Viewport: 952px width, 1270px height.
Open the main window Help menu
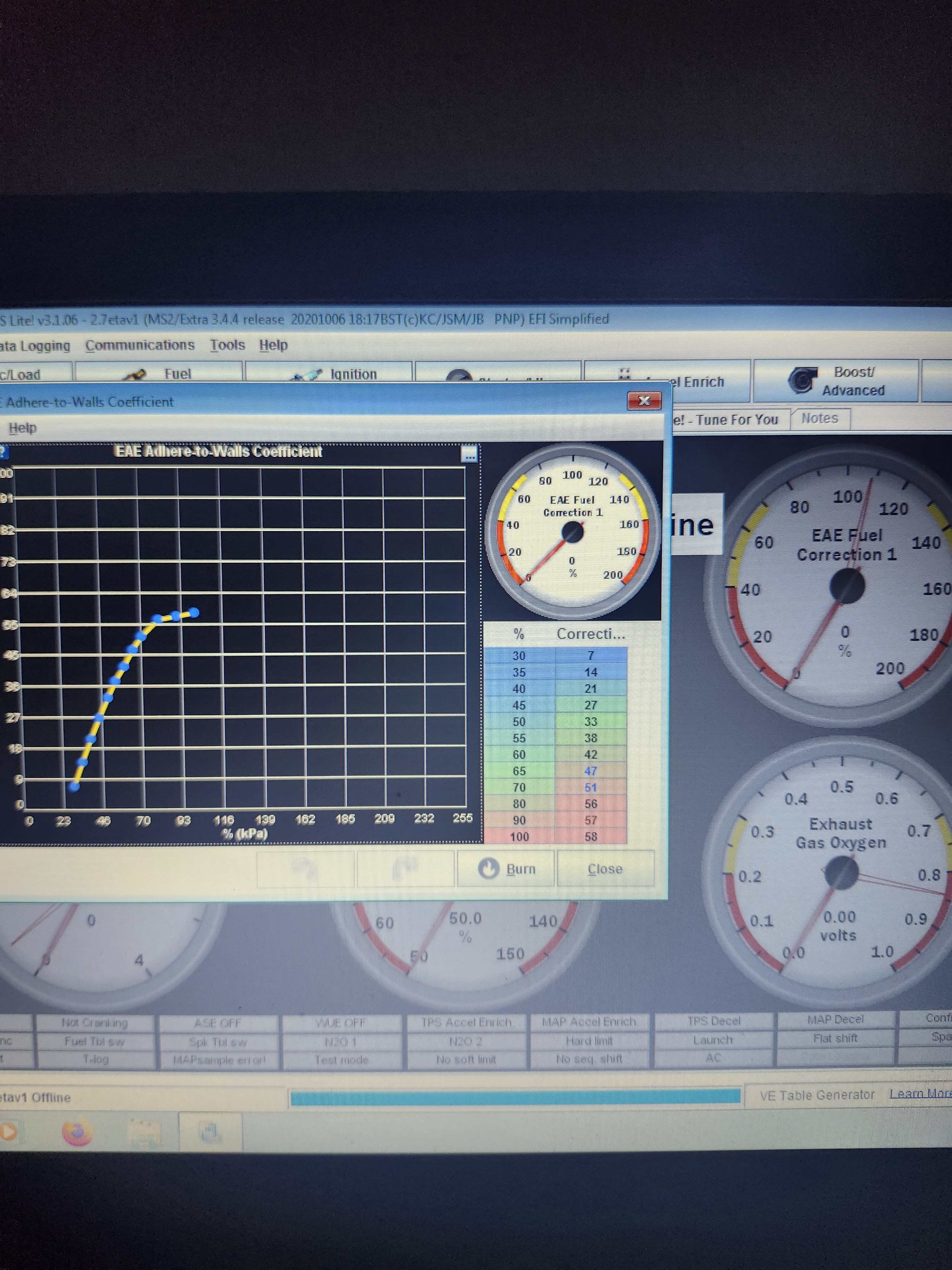[x=273, y=345]
